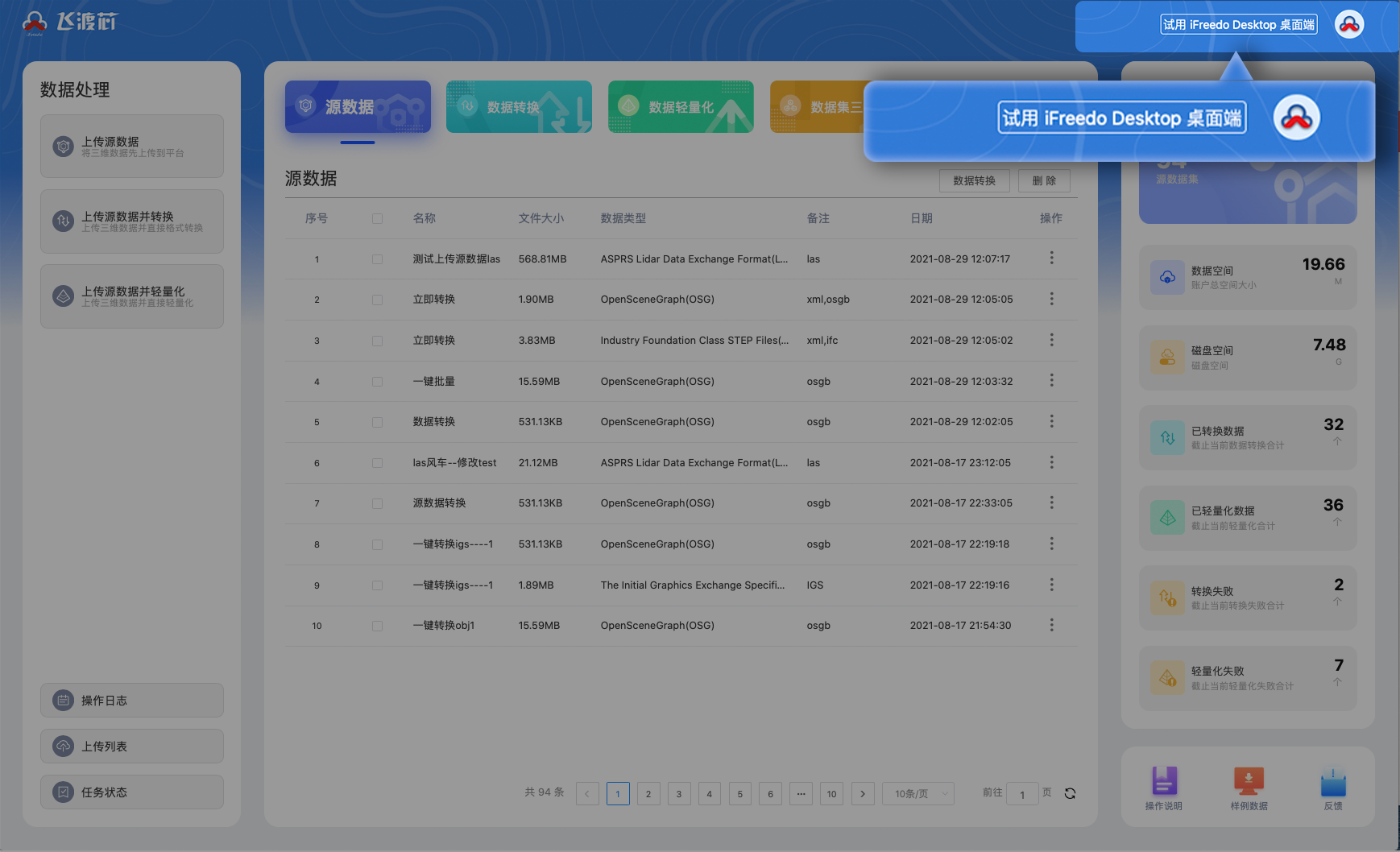Go to page 5 in pagination
Image resolution: width=1400 pixels, height=852 pixels.
pyautogui.click(x=740, y=794)
